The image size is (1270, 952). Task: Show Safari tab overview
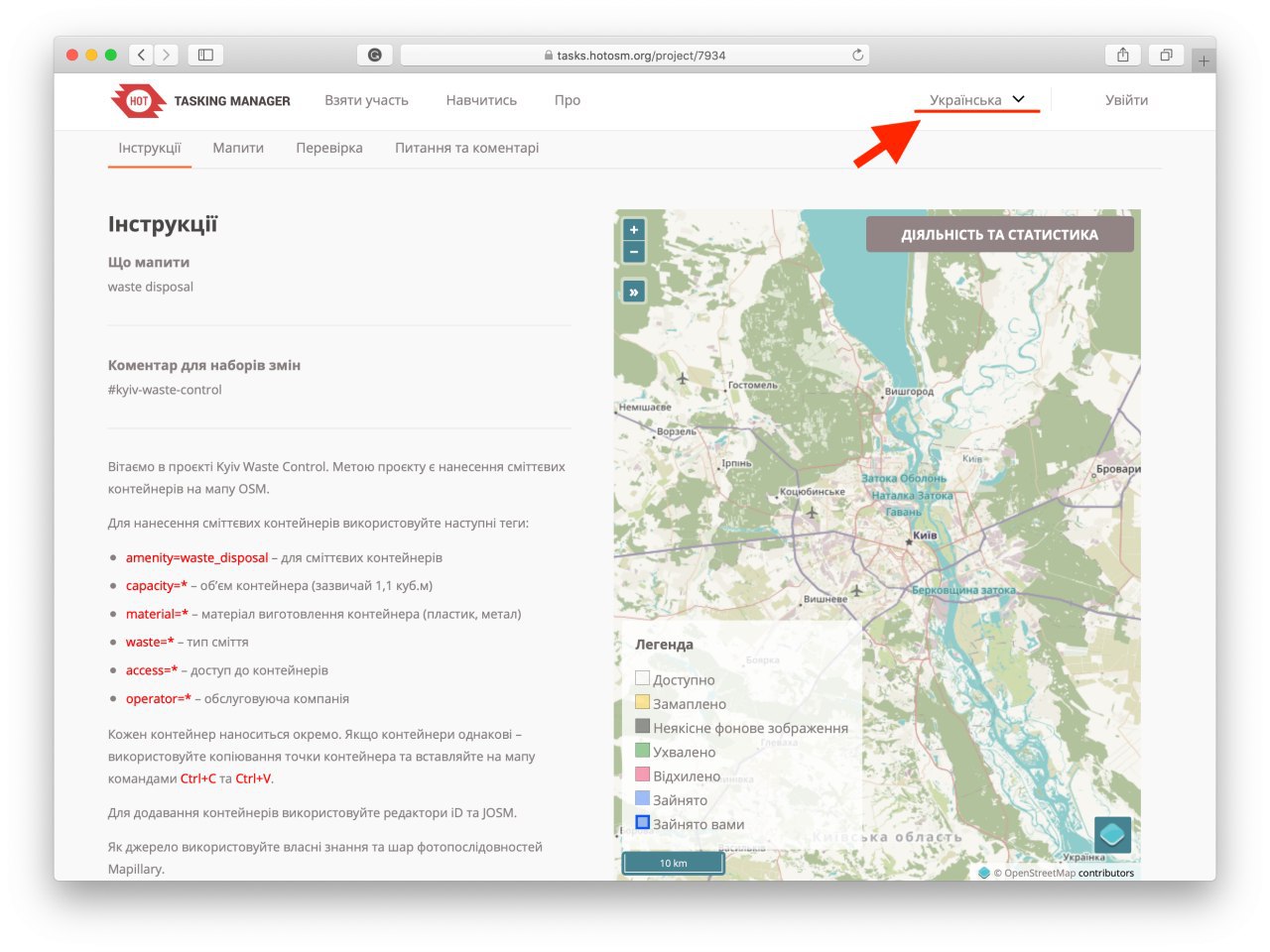point(1167,55)
